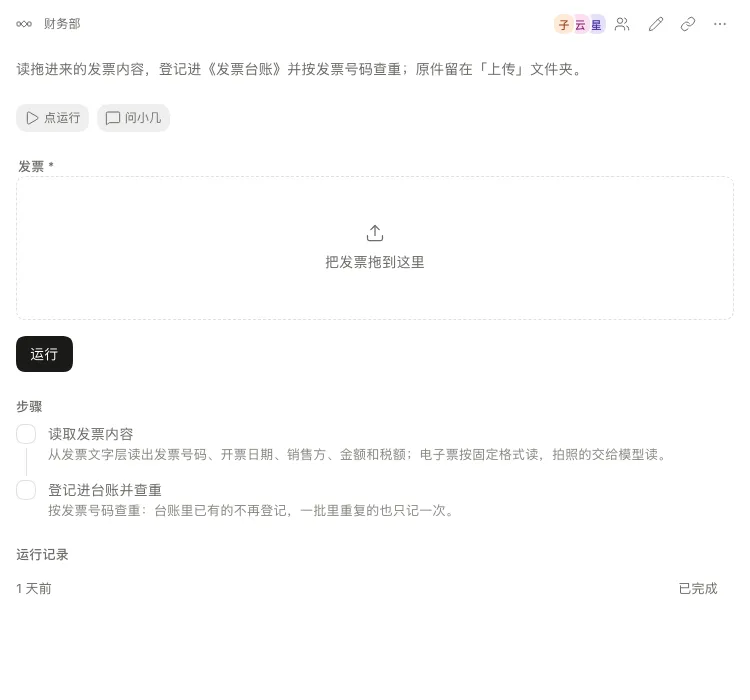
Task: Click the 把发票拖到这里 upload area
Action: tap(375, 248)
